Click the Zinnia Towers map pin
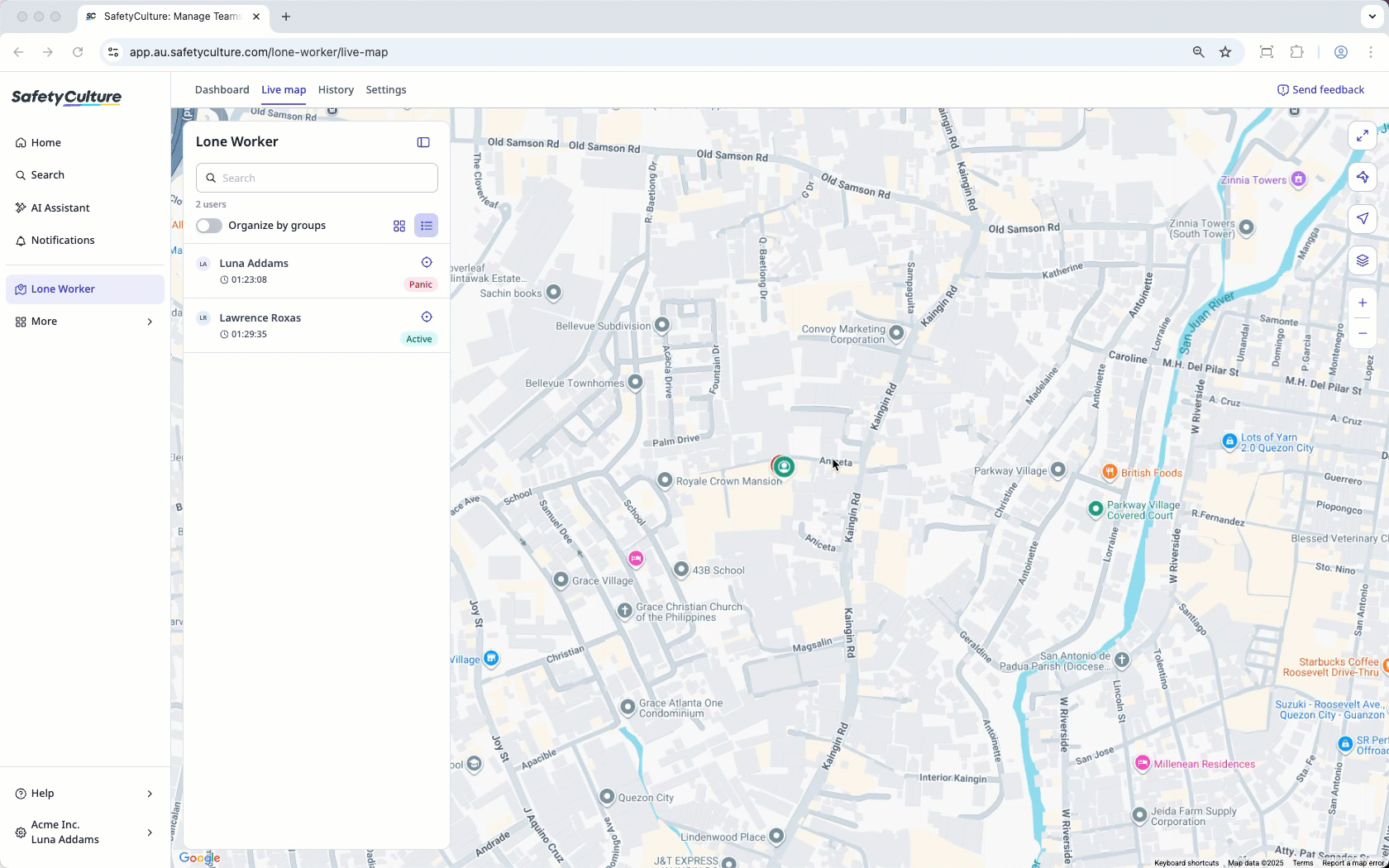The image size is (1389, 868). 1299,179
